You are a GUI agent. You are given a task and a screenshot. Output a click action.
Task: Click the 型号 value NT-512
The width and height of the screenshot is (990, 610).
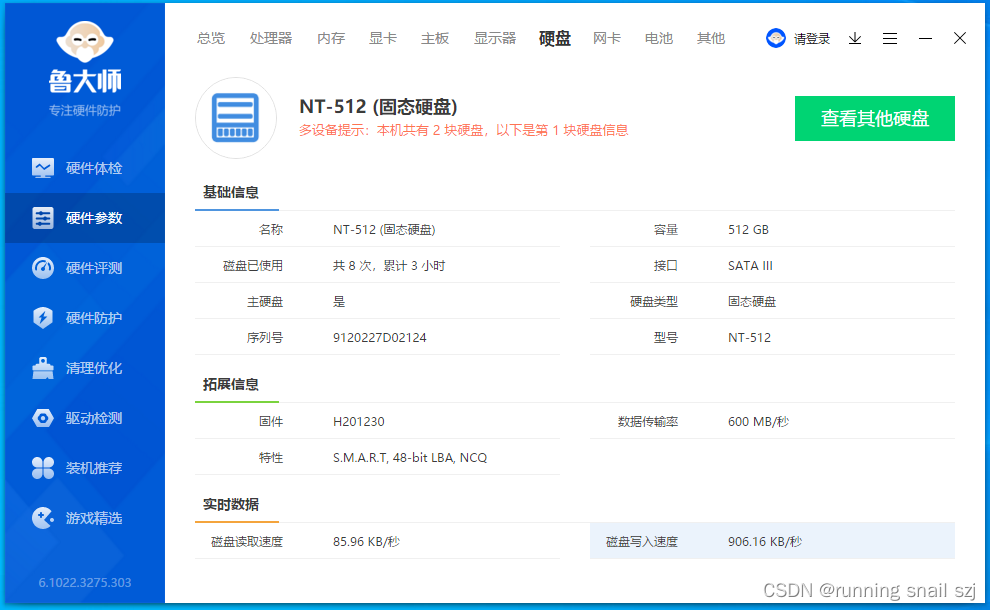749,338
